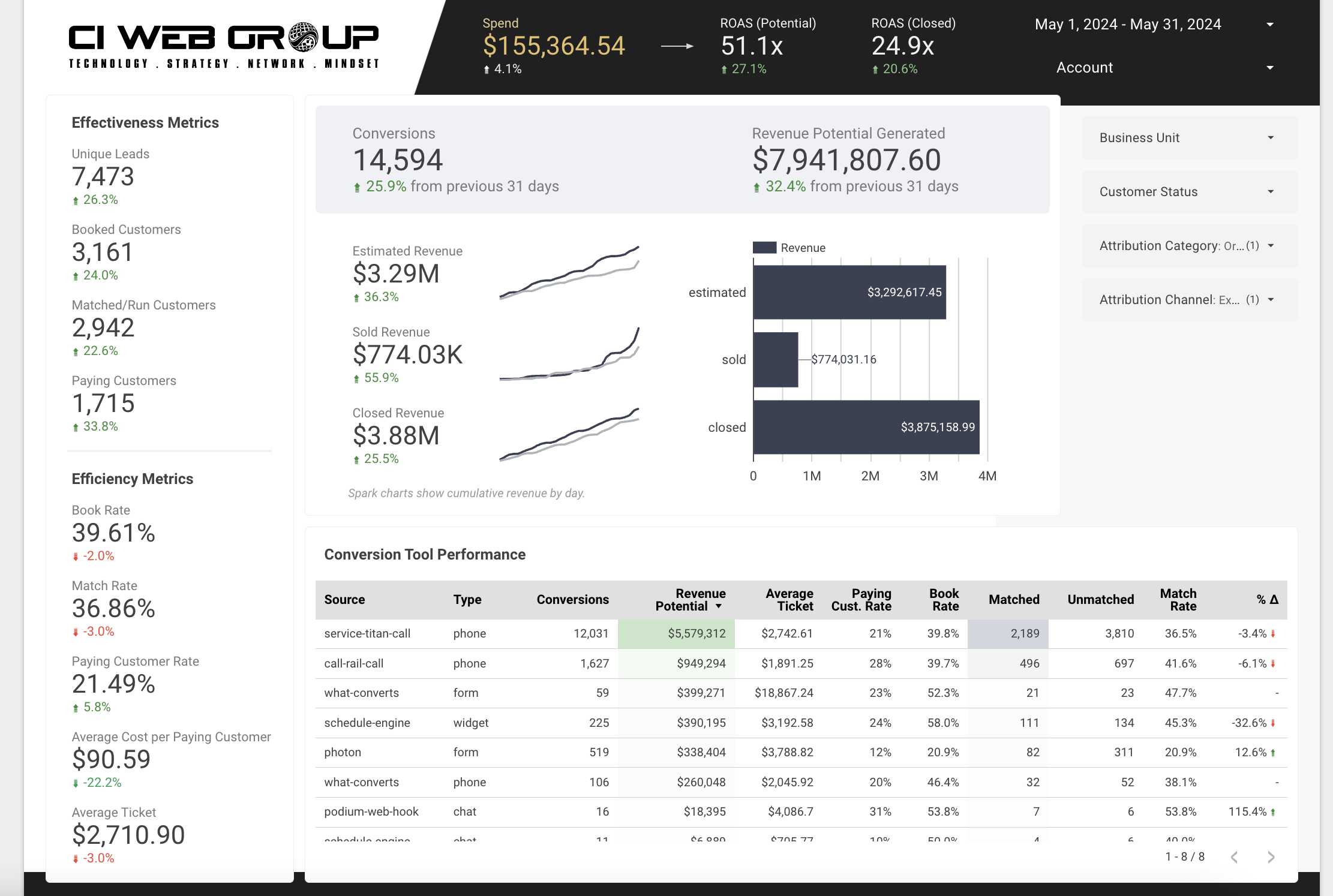Sort by the Conversions column header
This screenshot has width=1333, height=896.
point(572,600)
